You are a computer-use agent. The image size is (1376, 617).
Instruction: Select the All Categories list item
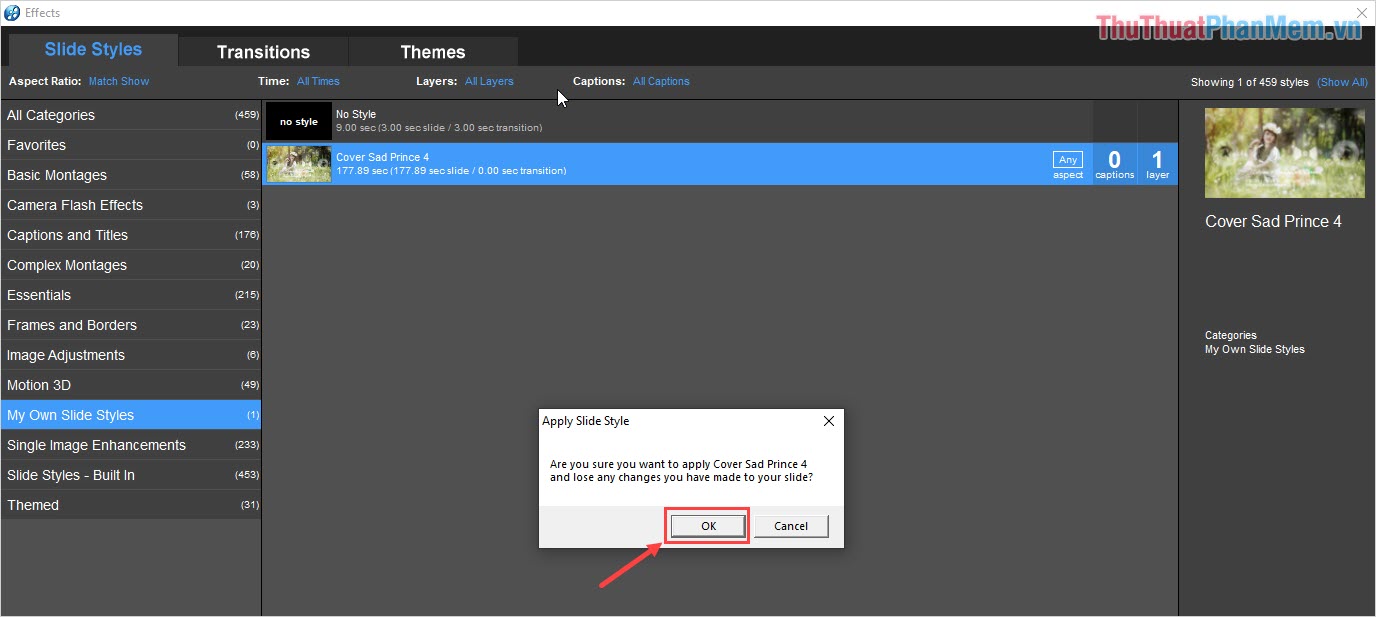130,115
